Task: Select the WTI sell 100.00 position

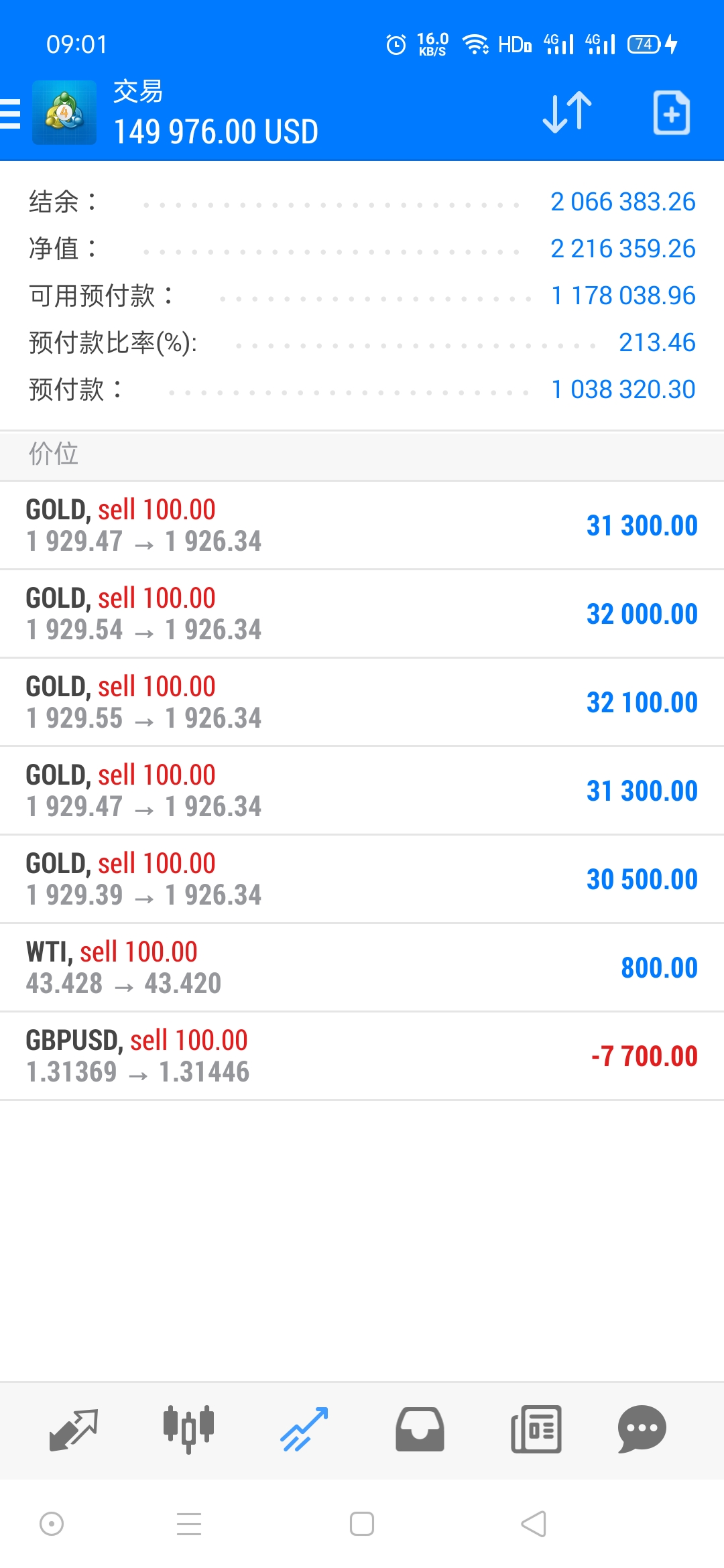Action: tap(362, 968)
